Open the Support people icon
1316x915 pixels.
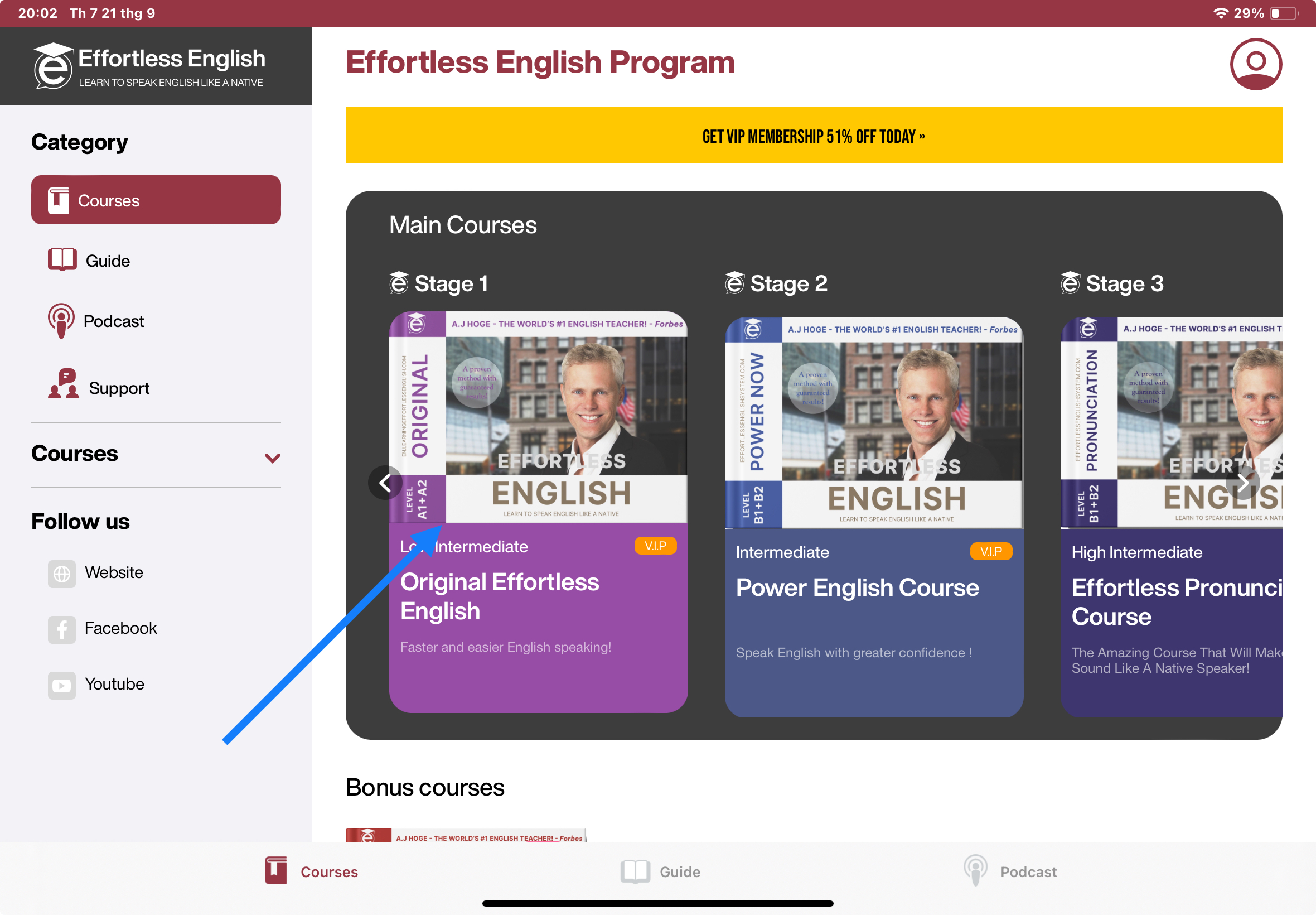pyautogui.click(x=64, y=383)
